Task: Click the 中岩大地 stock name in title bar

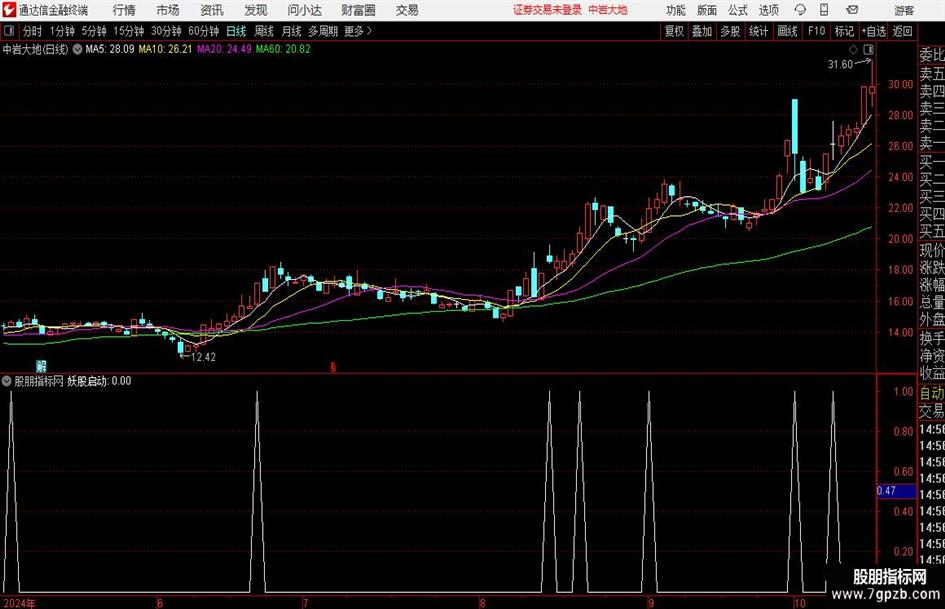Action: [608, 10]
